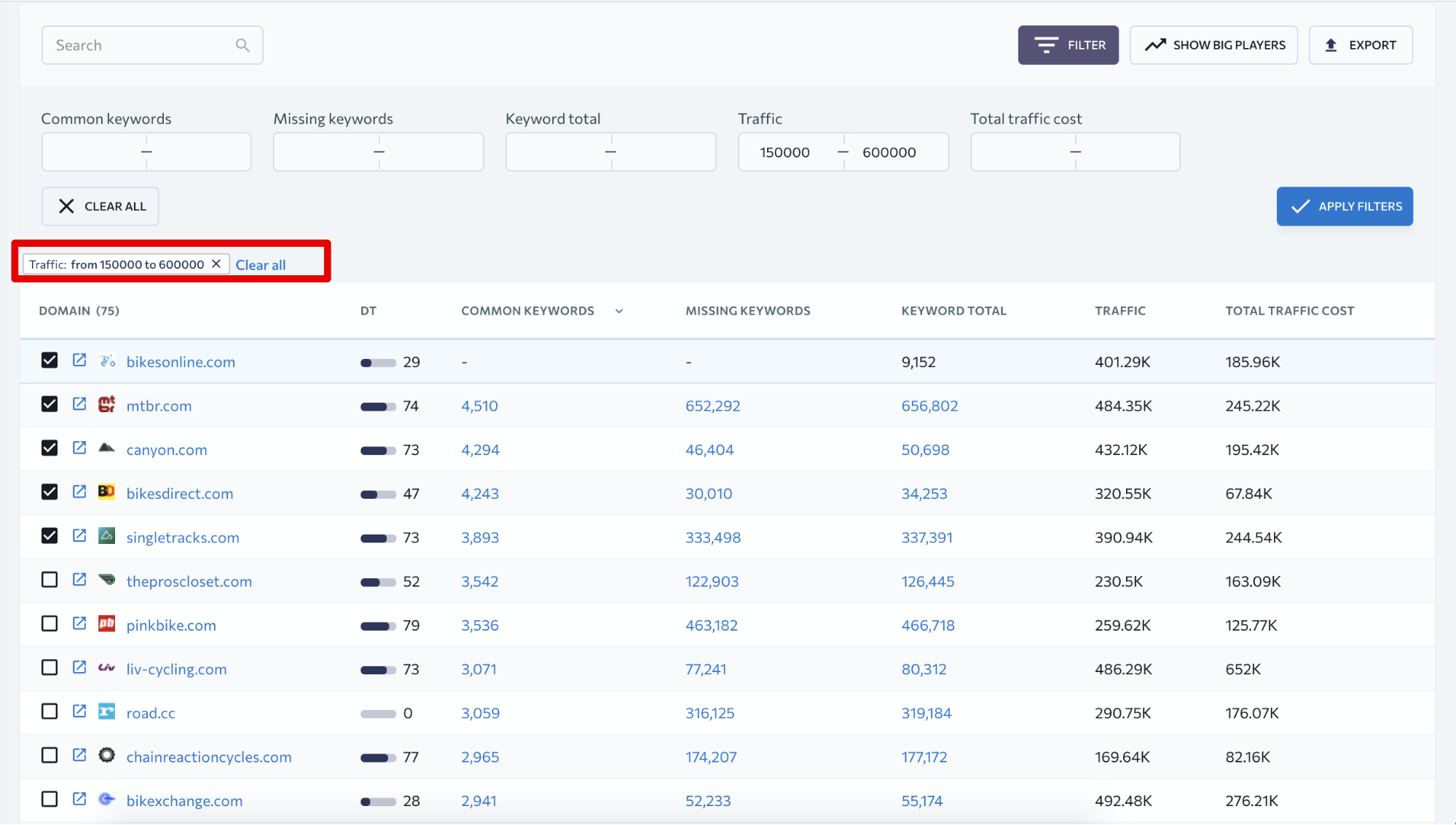Toggle the Filter panel button

(x=1068, y=45)
